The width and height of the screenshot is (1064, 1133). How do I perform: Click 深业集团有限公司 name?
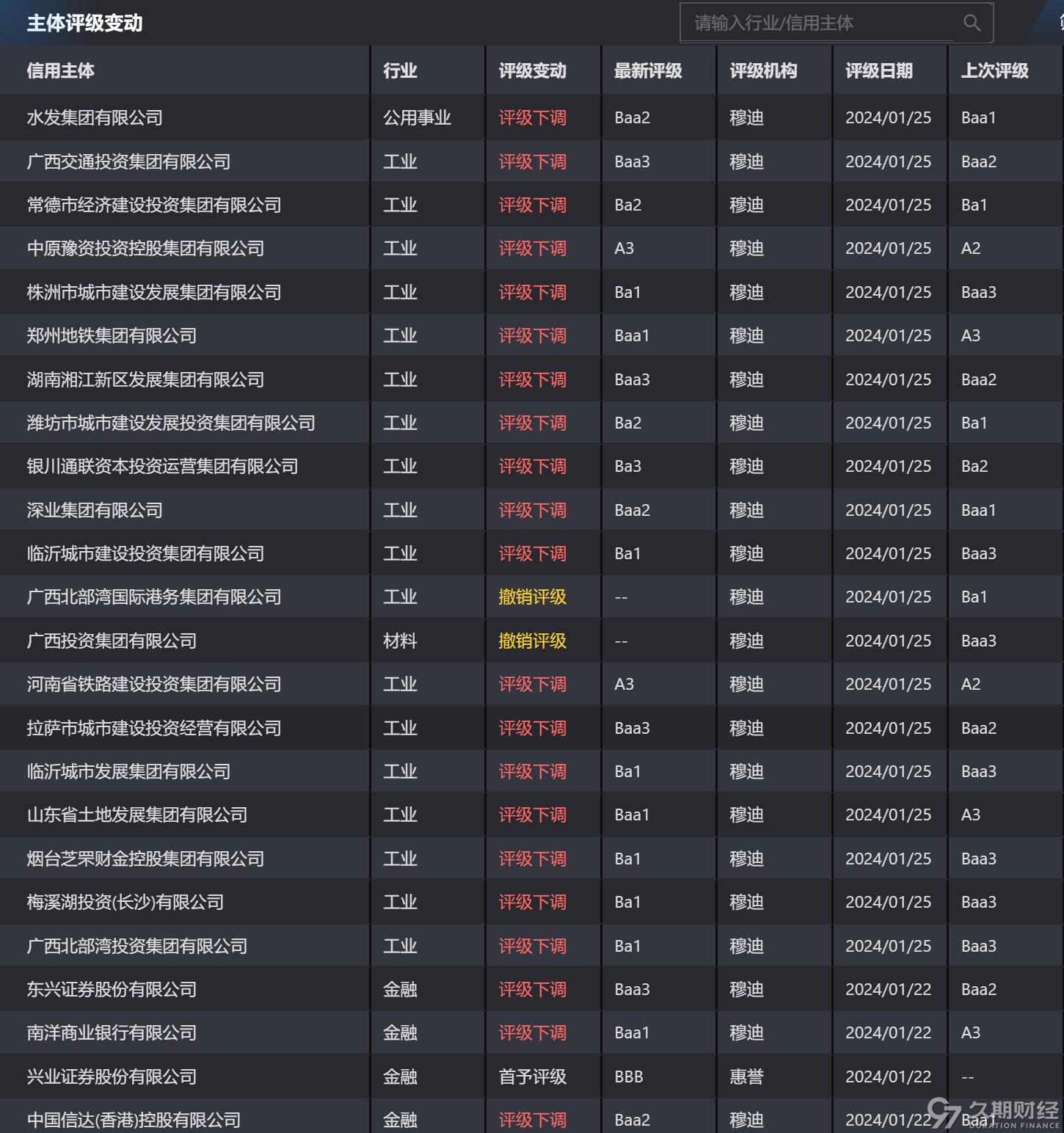point(95,510)
